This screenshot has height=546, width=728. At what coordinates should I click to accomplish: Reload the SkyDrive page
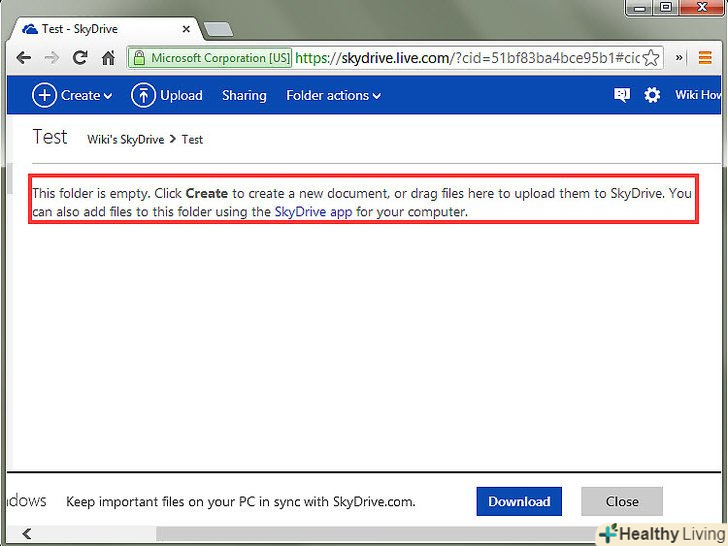[80, 58]
